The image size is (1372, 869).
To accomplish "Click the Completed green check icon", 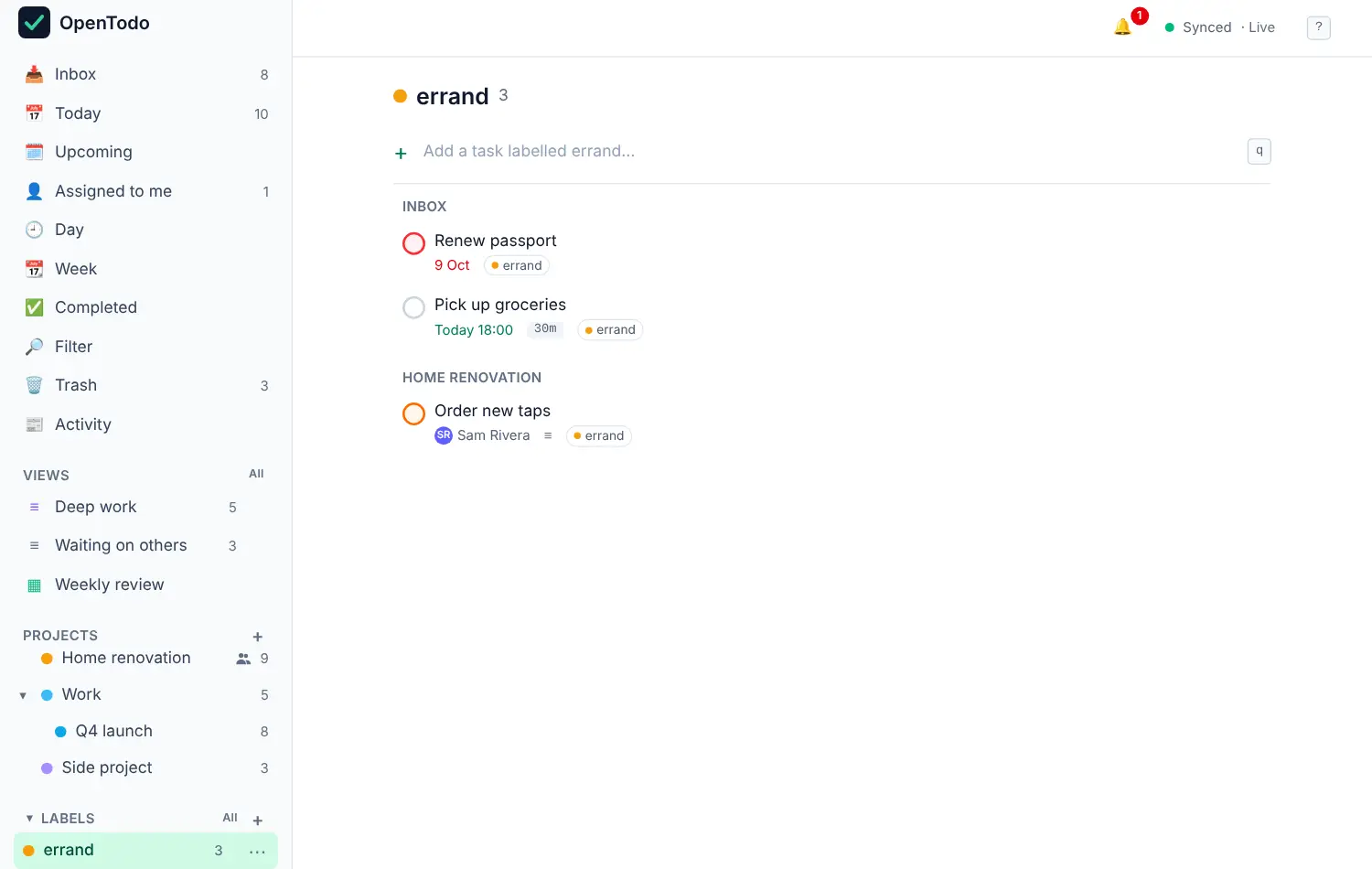I will click(x=34, y=307).
